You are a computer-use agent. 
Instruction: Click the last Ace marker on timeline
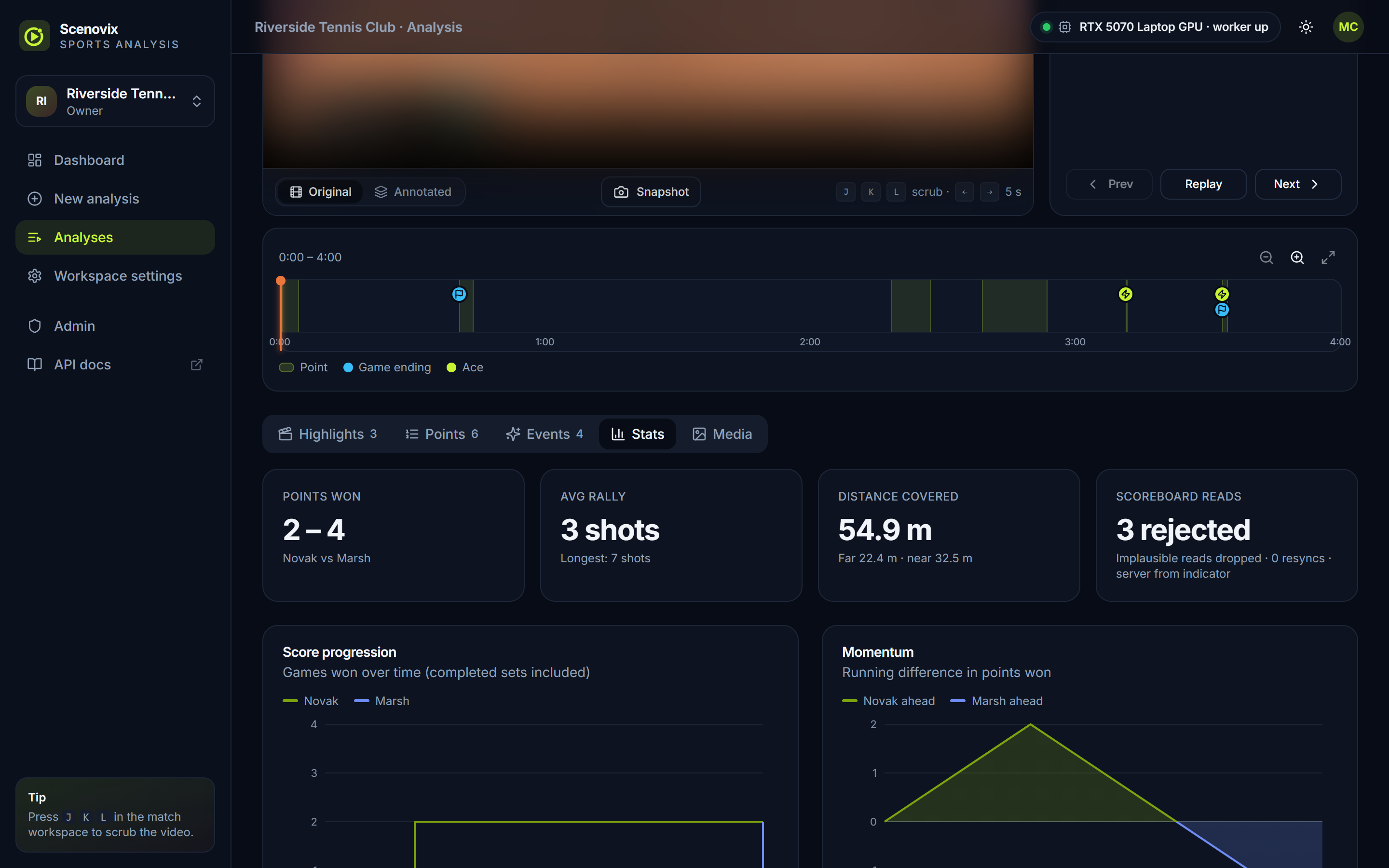click(x=1222, y=295)
